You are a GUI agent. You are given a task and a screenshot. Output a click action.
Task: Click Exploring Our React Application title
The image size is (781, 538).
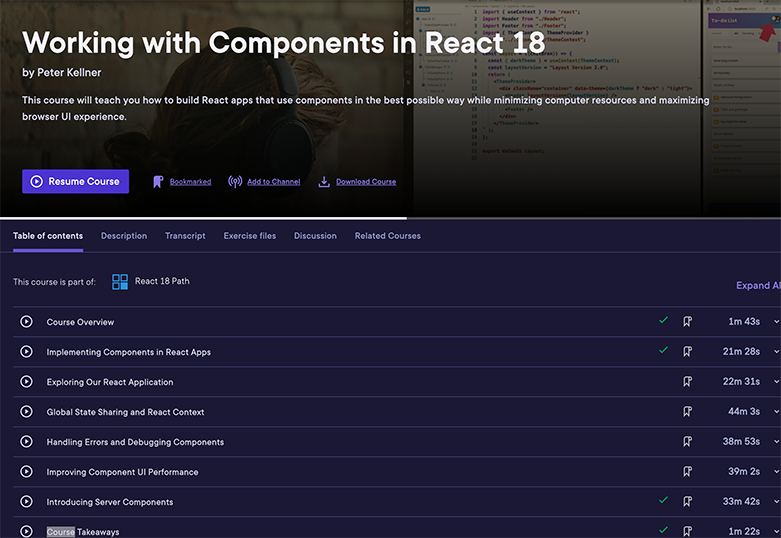coord(110,382)
